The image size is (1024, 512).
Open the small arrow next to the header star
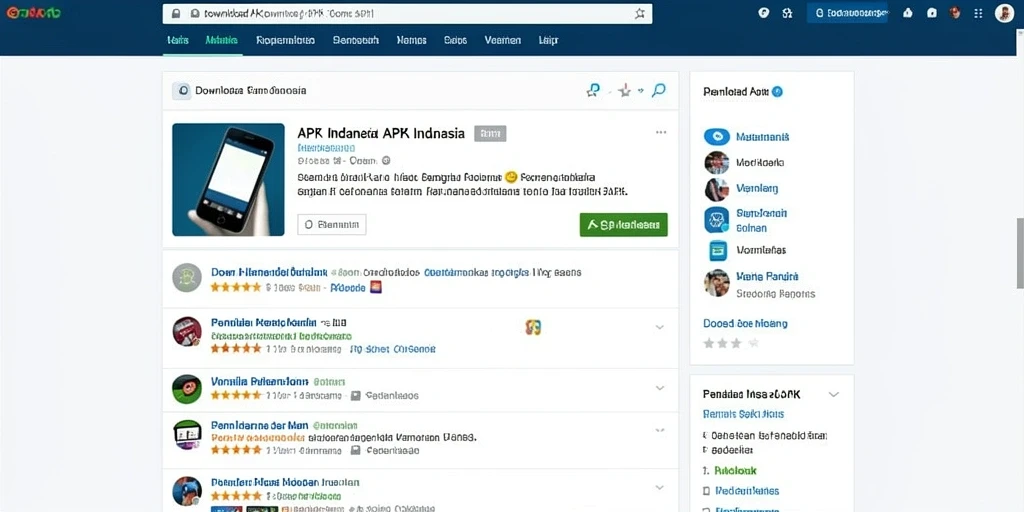[641, 91]
